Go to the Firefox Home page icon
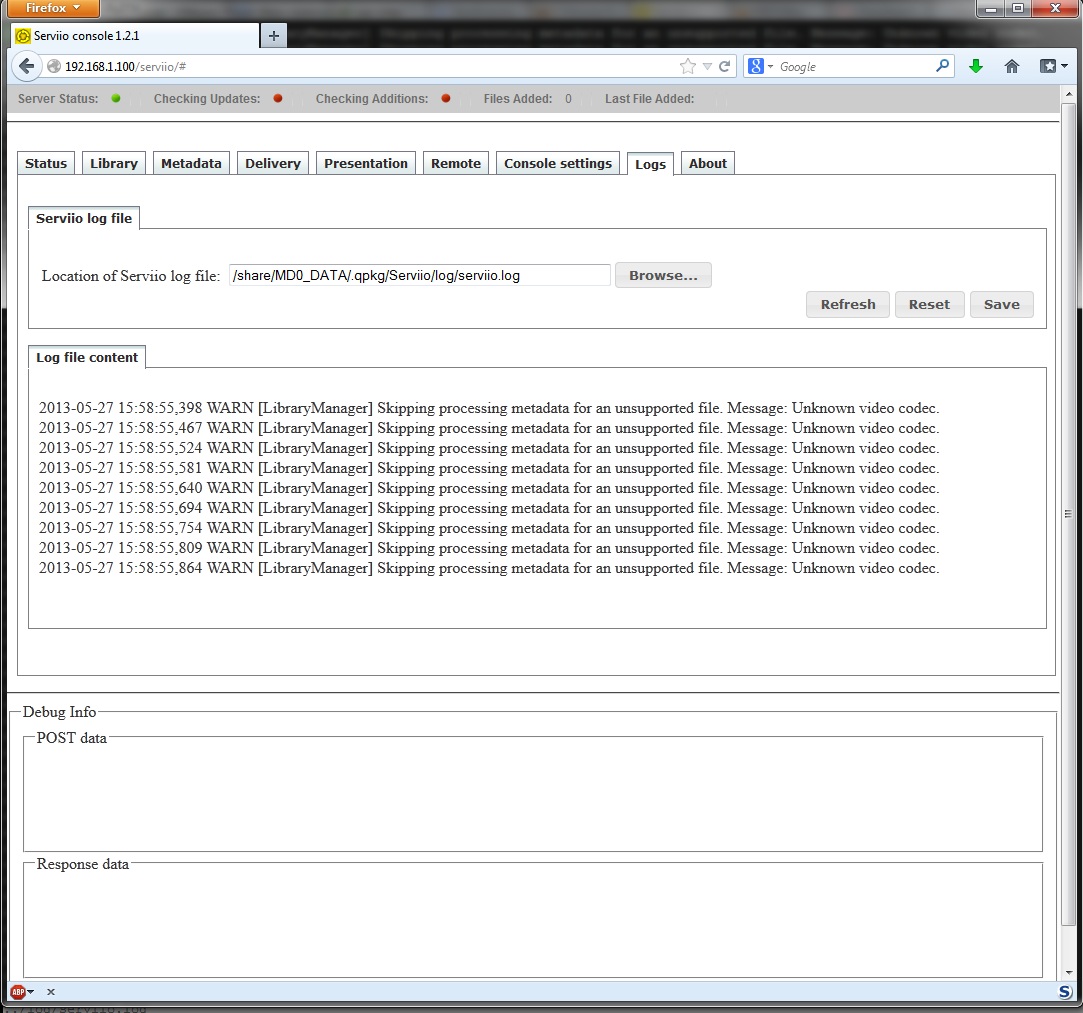This screenshot has height=1013, width=1083. coord(1012,66)
